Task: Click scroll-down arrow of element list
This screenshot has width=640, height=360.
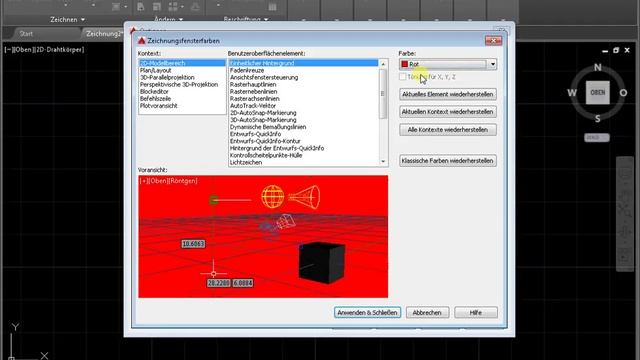Action: coord(383,162)
